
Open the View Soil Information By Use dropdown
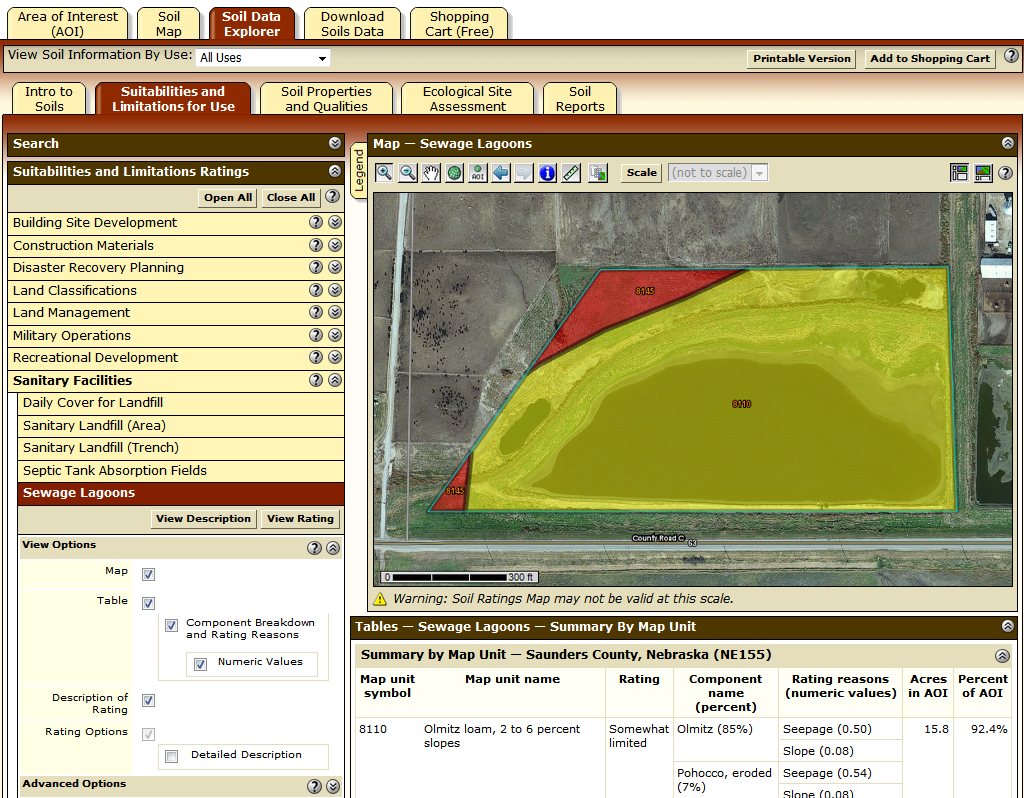click(262, 58)
